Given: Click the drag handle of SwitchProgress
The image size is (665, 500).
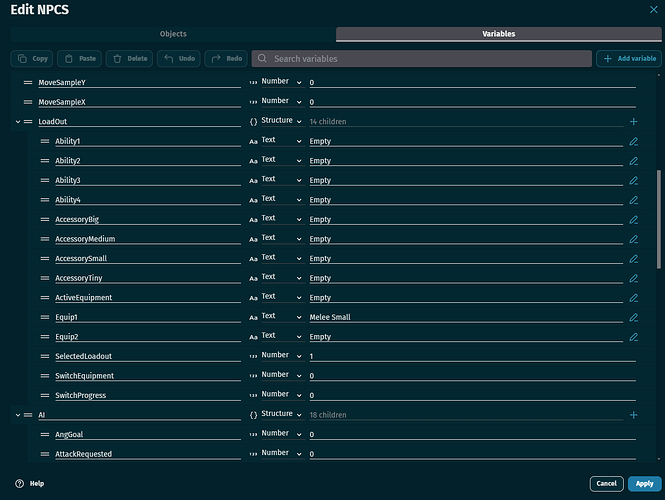Looking at the screenshot, I should tap(45, 395).
